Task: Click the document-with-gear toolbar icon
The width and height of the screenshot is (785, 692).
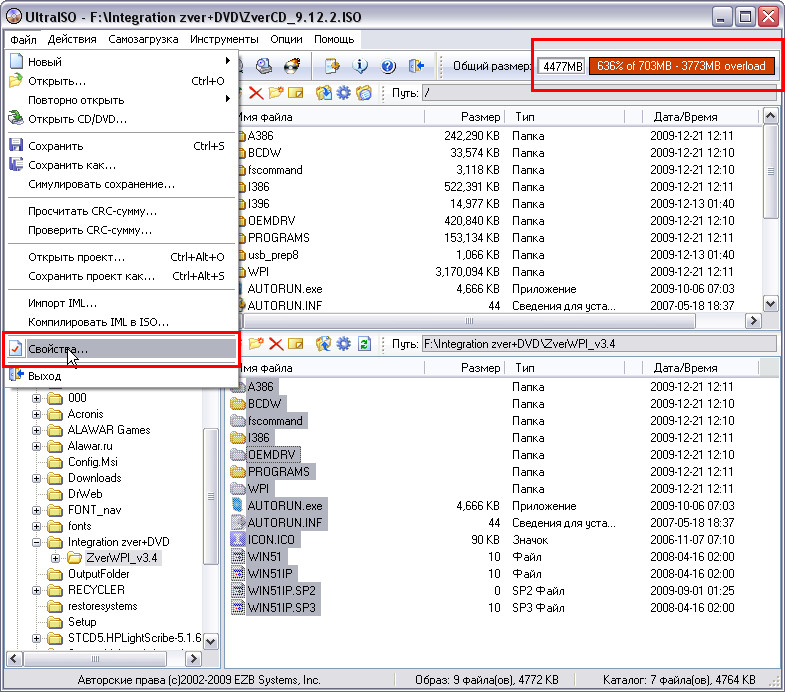Action: pyautogui.click(x=332, y=66)
